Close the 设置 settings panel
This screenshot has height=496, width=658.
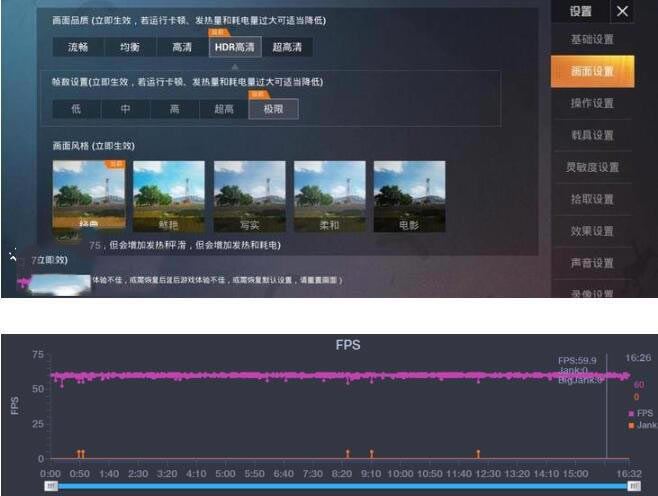(622, 11)
